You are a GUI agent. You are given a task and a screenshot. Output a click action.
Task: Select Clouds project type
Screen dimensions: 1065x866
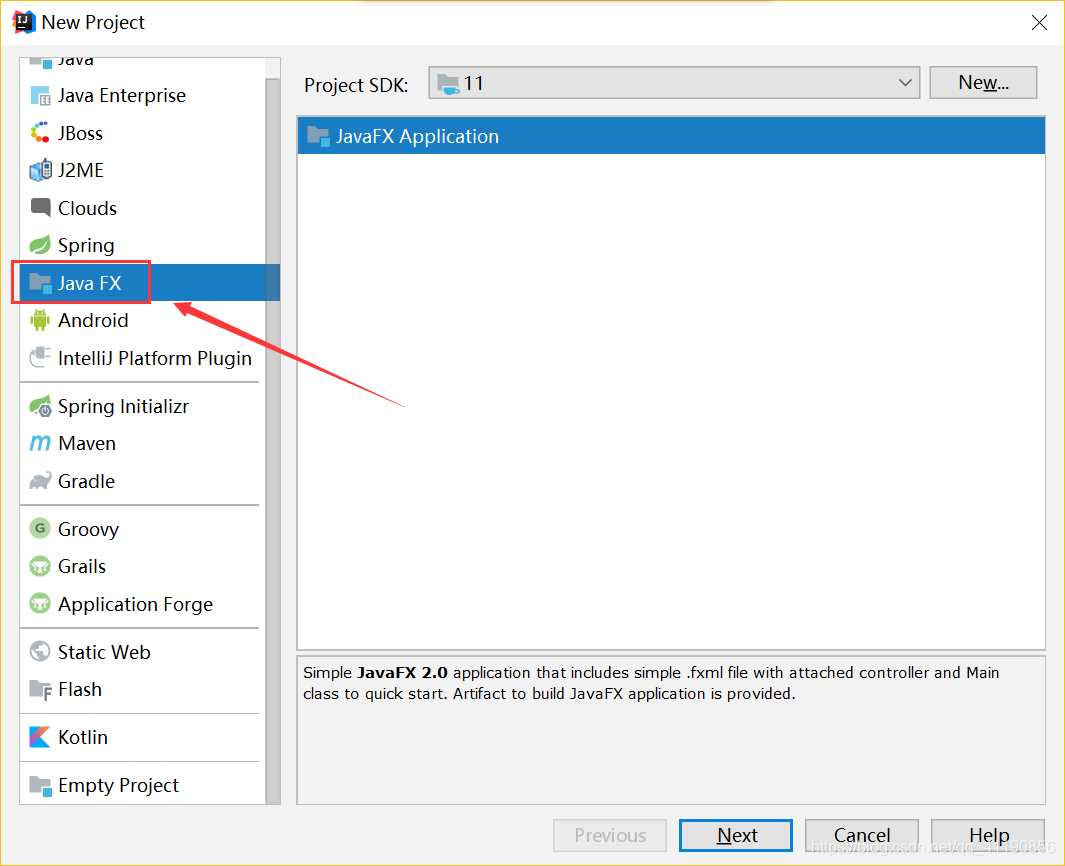click(x=143, y=208)
